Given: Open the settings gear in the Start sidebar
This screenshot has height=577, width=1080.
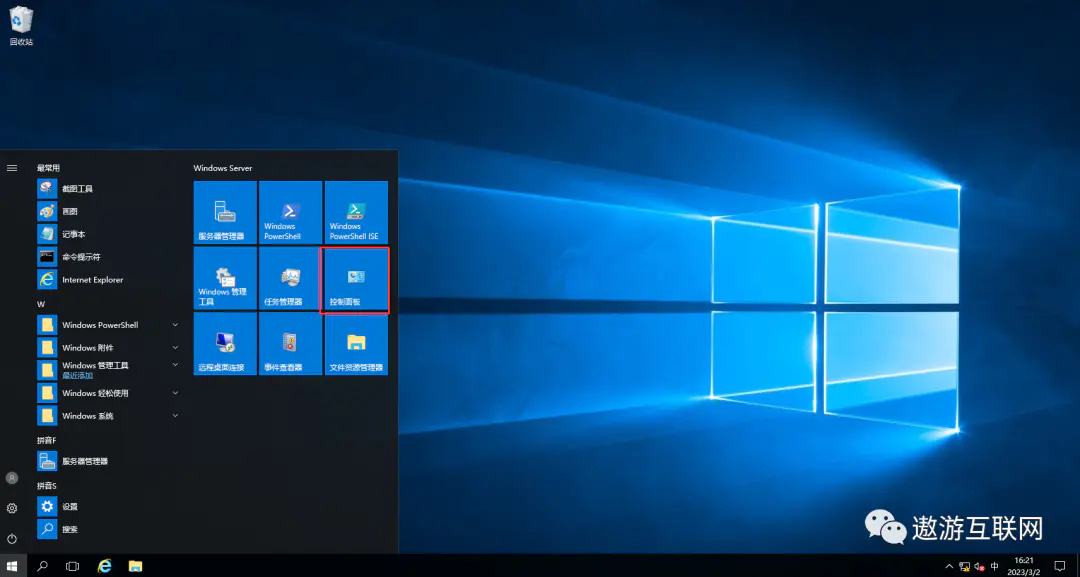Looking at the screenshot, I should point(12,508).
